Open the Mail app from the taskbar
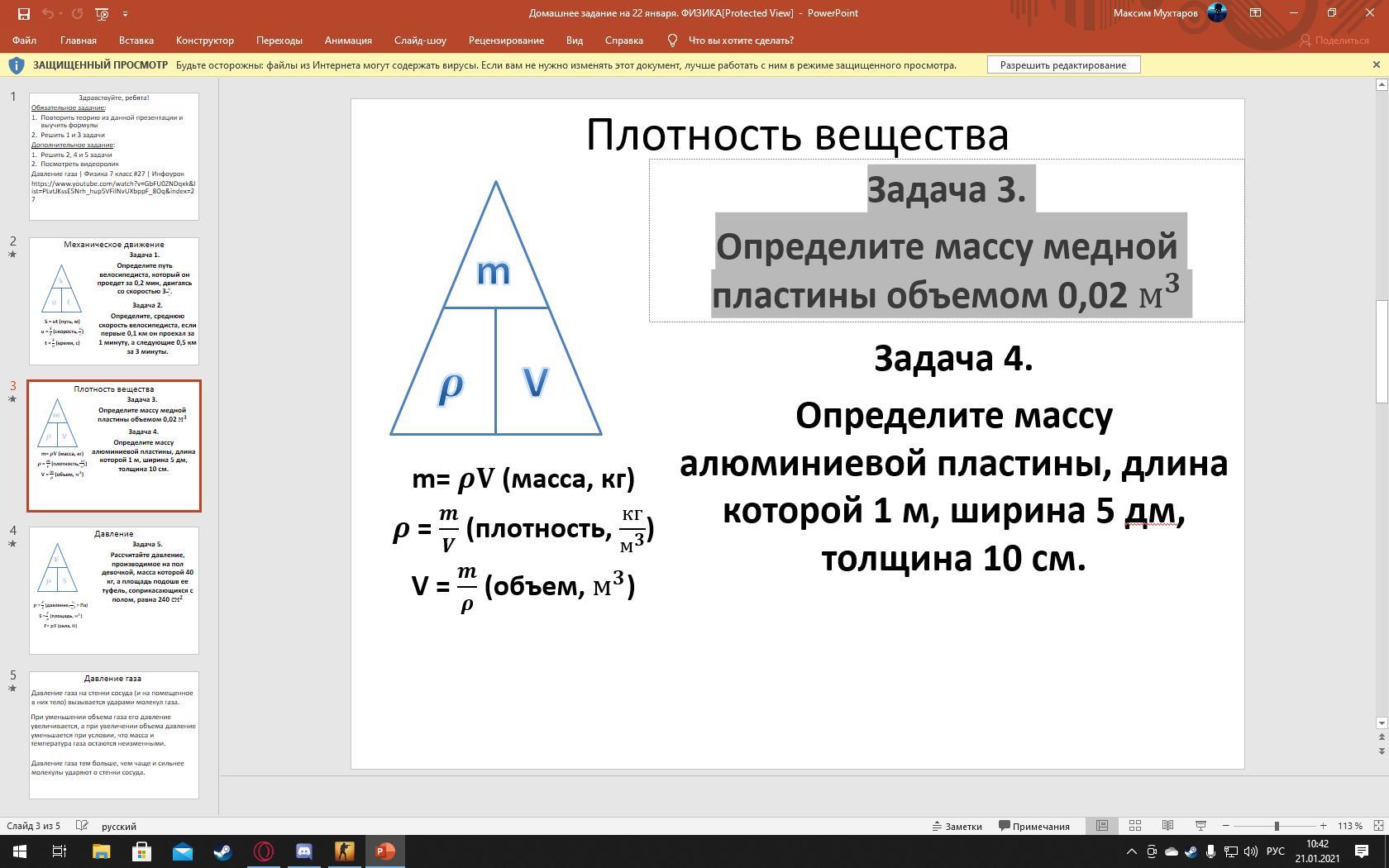This screenshot has width=1389, height=868. tap(182, 851)
